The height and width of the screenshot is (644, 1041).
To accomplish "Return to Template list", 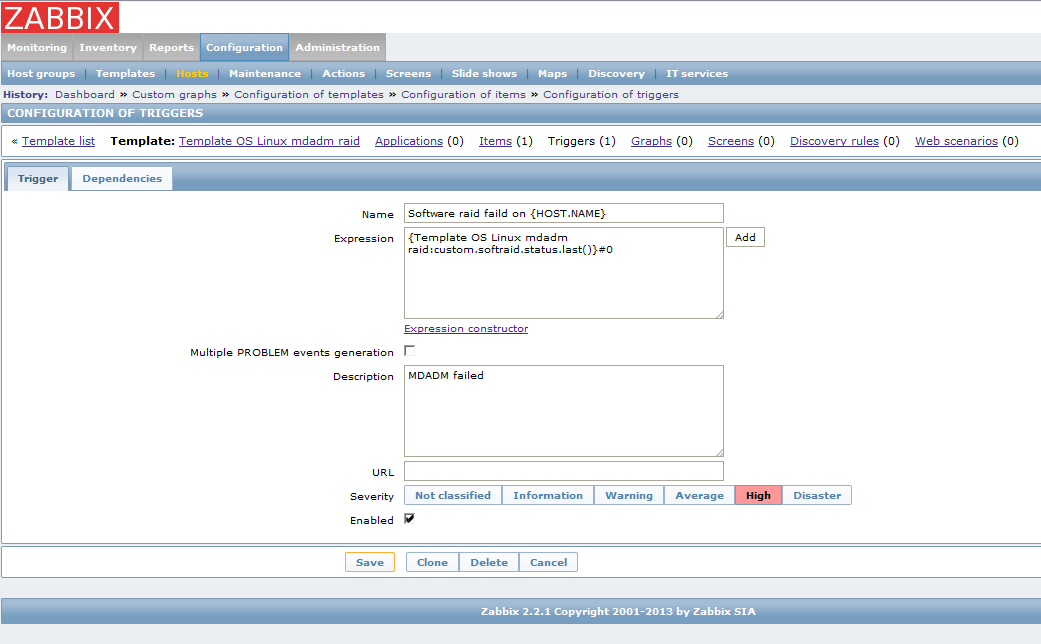I will coord(58,141).
